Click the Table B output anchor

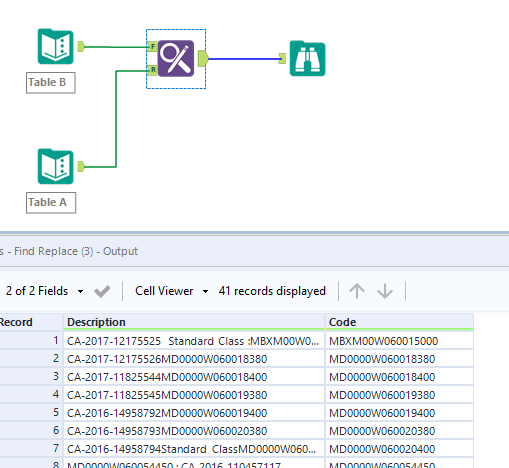(x=81, y=46)
